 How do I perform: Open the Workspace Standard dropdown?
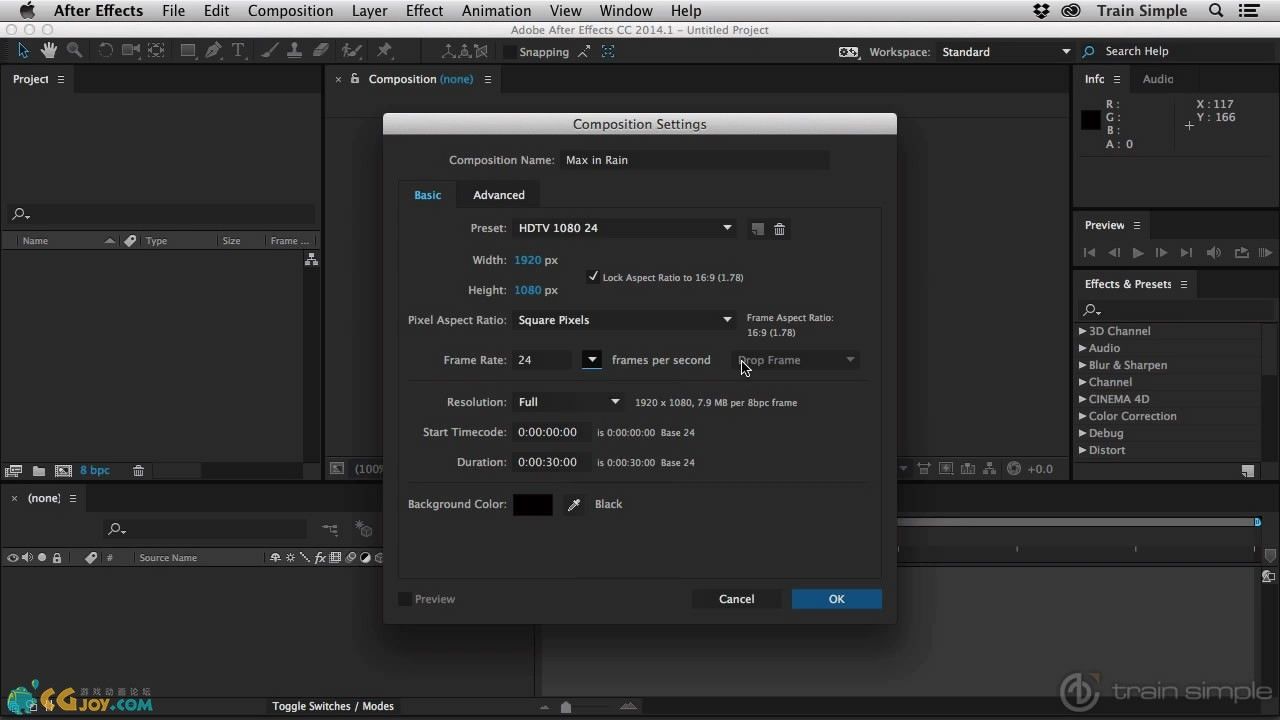tap(1005, 52)
